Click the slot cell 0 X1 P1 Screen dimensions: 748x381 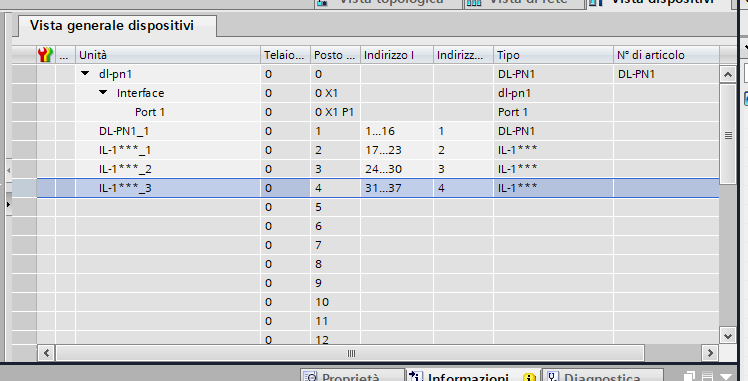(335, 112)
